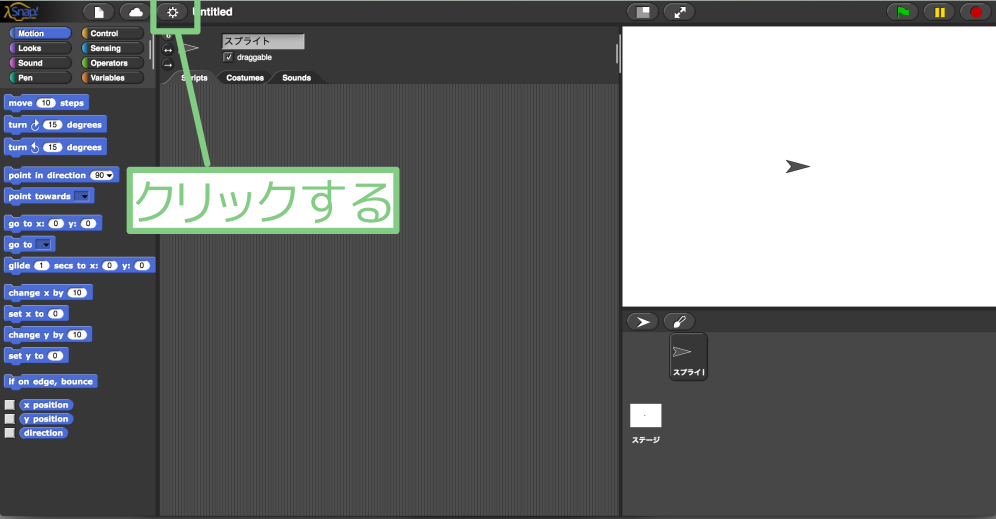The height and width of the screenshot is (519, 996).
Task: Click the change x by 10 block
Action: [x=48, y=293]
